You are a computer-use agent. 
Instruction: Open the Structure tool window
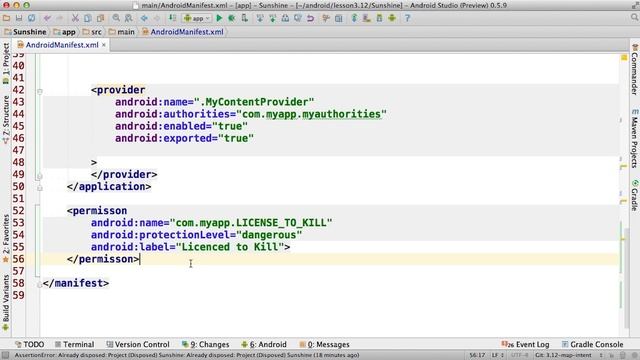(6, 120)
